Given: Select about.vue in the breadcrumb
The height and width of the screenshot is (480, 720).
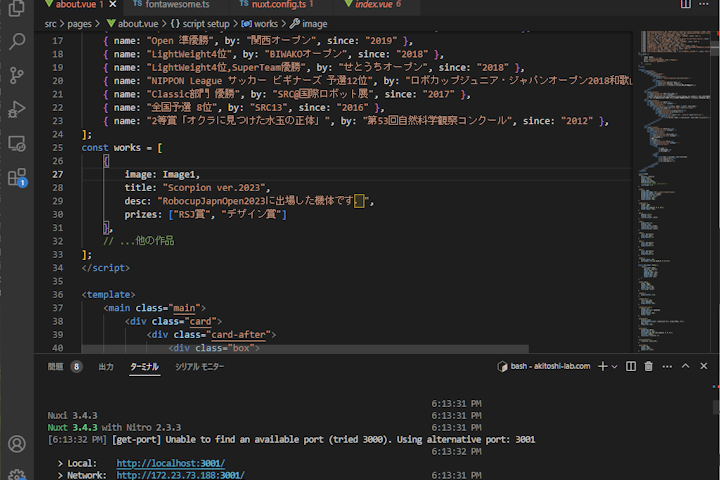Looking at the screenshot, I should coord(132,24).
